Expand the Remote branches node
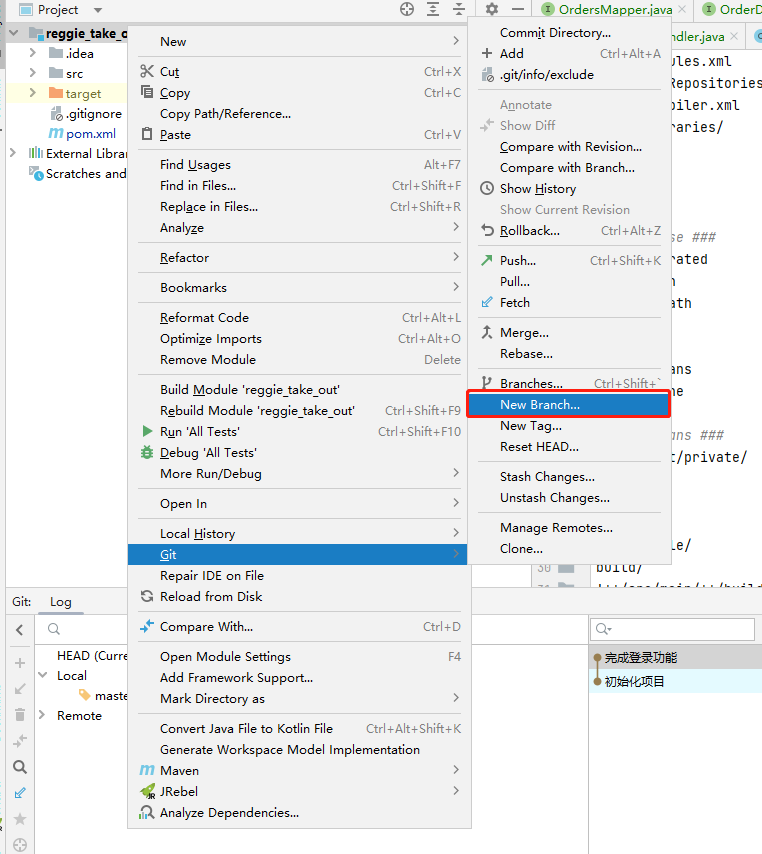 (x=42, y=715)
